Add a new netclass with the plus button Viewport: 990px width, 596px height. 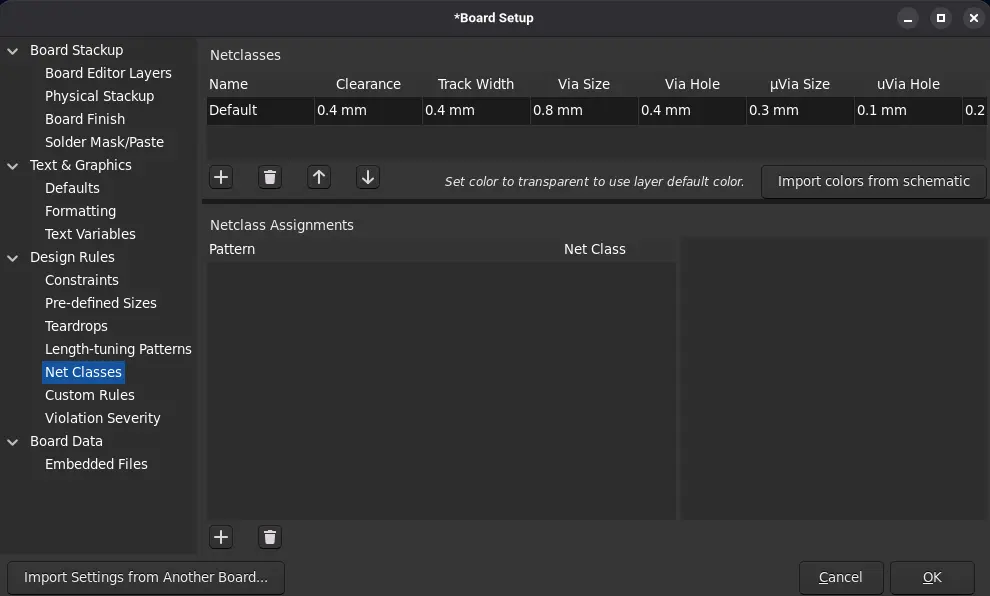[x=221, y=177]
